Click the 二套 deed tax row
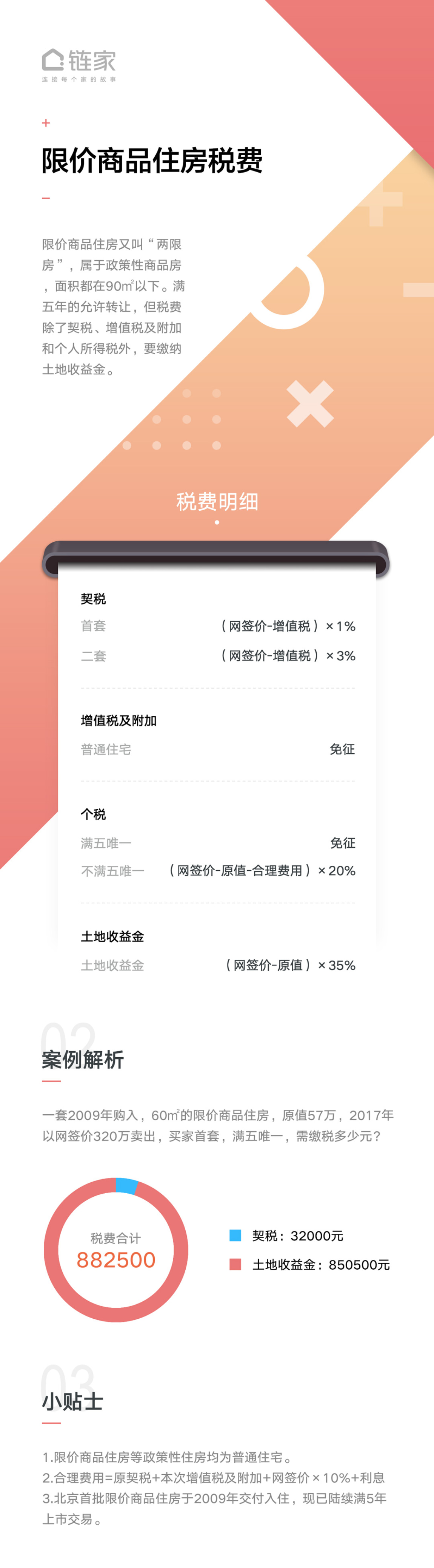 [x=218, y=655]
